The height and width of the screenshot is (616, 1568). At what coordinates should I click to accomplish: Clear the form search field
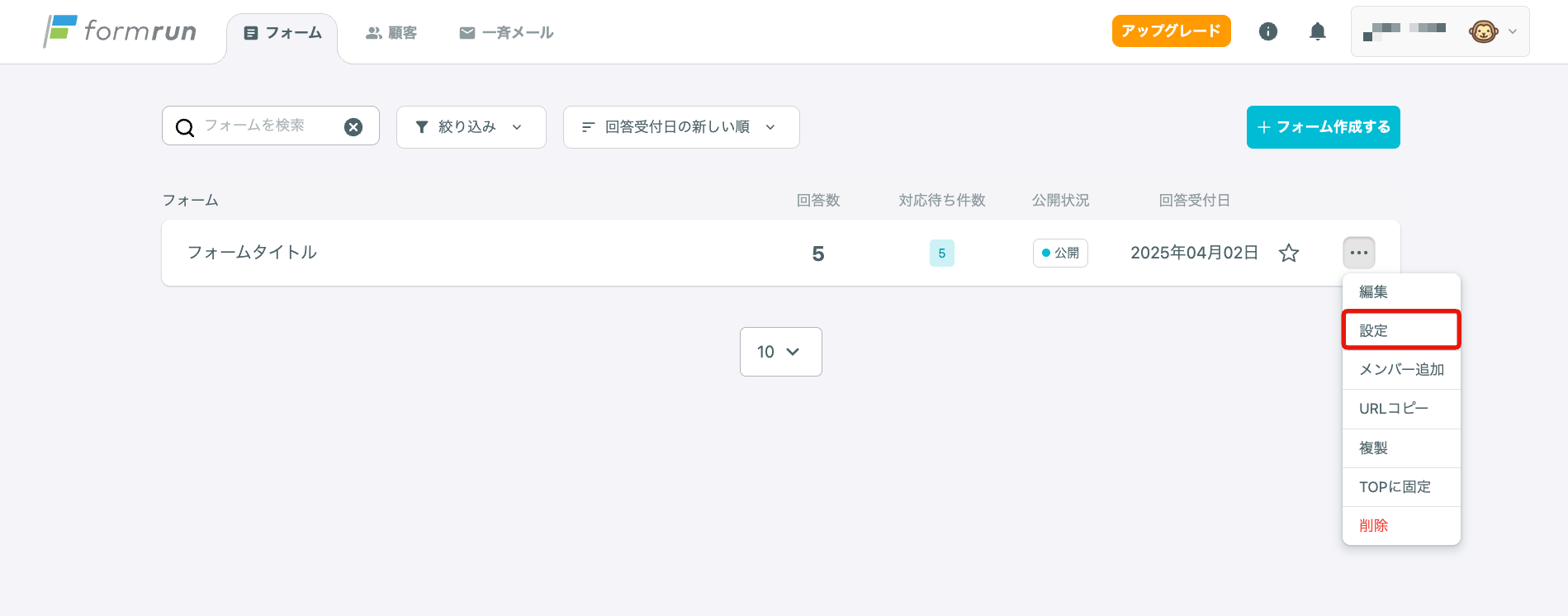click(353, 127)
